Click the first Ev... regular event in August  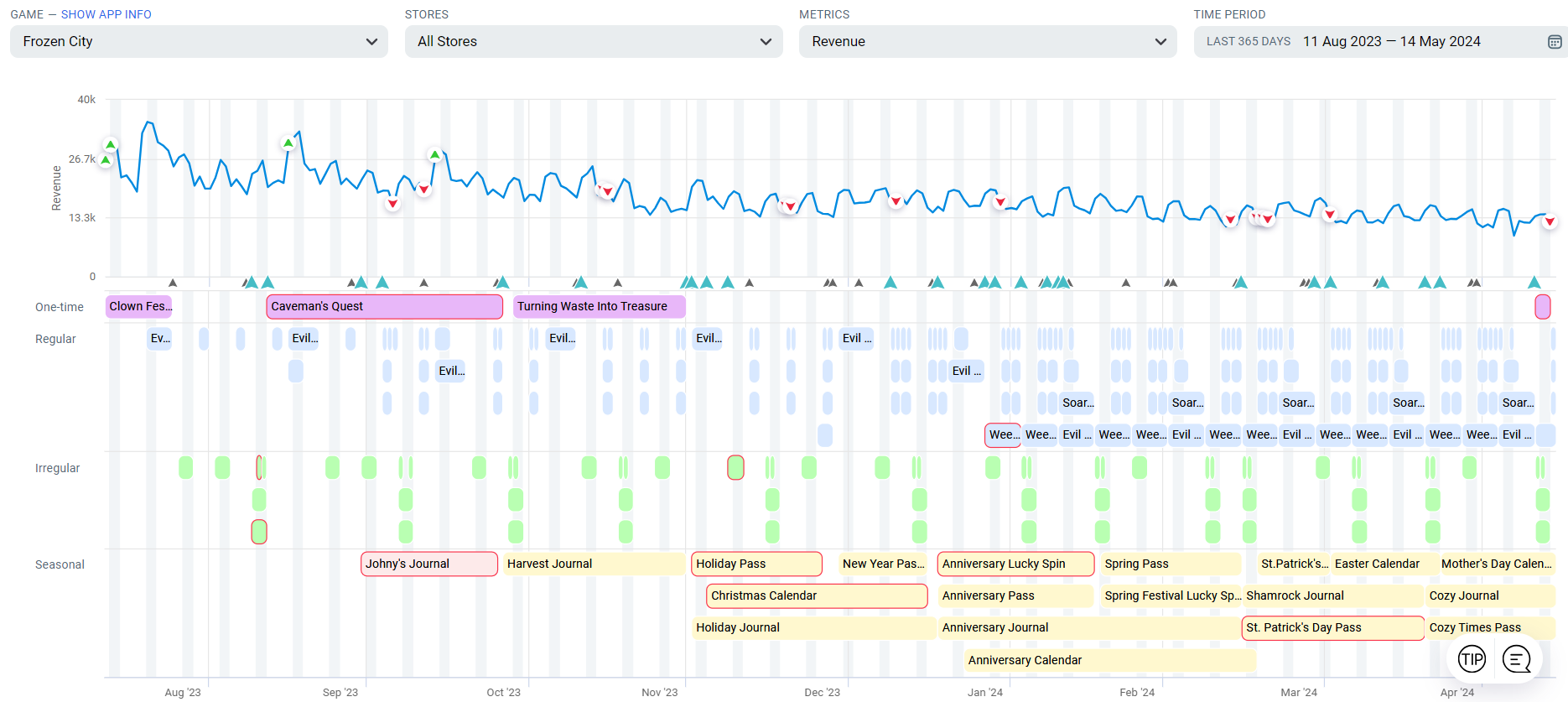coord(160,338)
